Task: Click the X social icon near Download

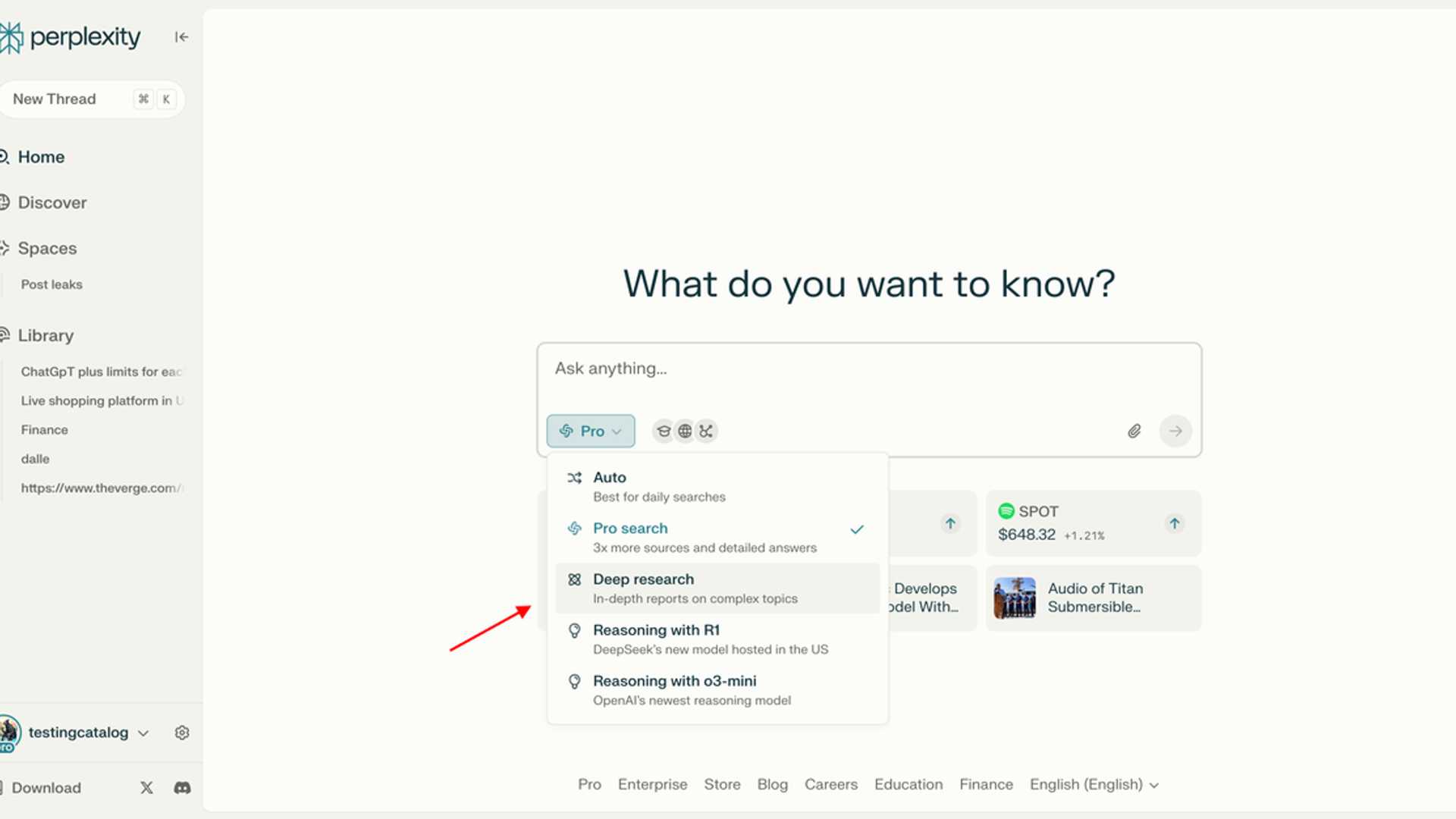Action: coord(146,788)
